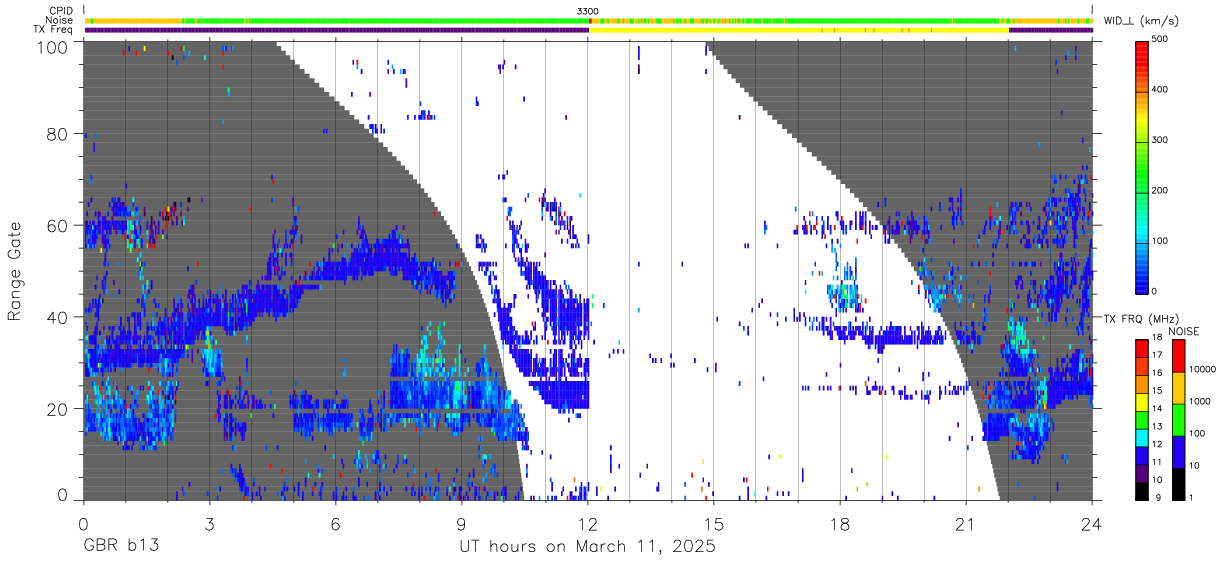
Task: Click the blue segment of the NOISE color bar
Action: click(1179, 452)
